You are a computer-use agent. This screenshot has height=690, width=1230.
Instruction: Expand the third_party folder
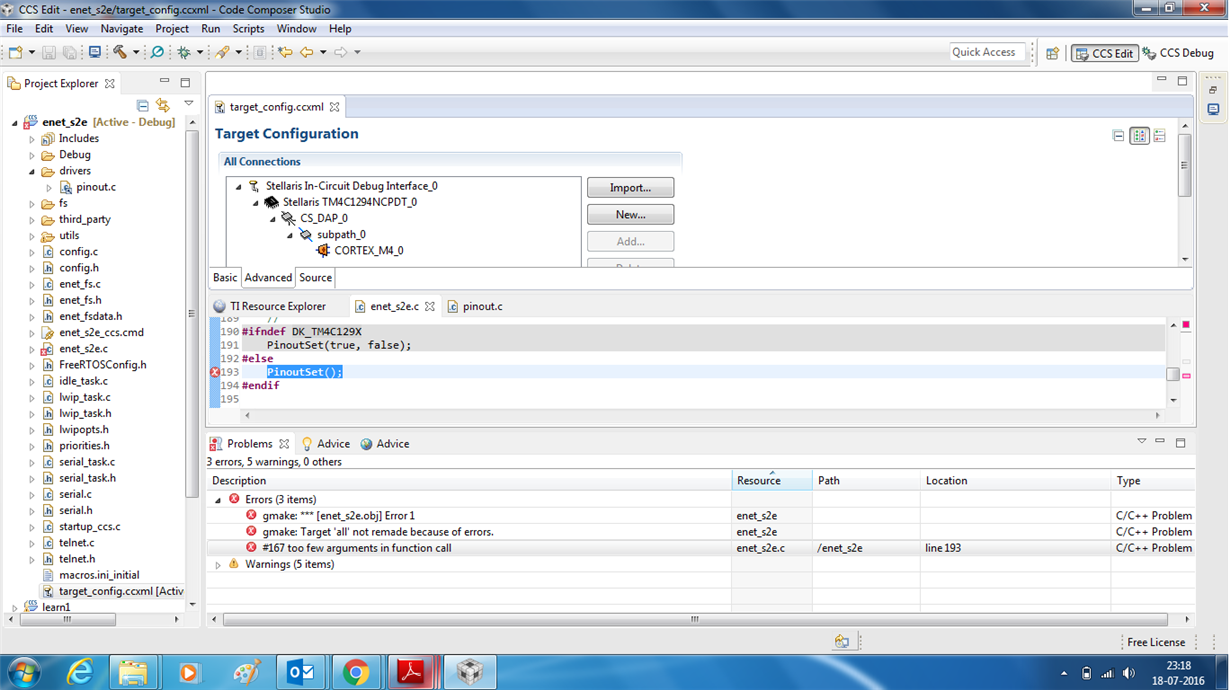pyautogui.click(x=32, y=220)
